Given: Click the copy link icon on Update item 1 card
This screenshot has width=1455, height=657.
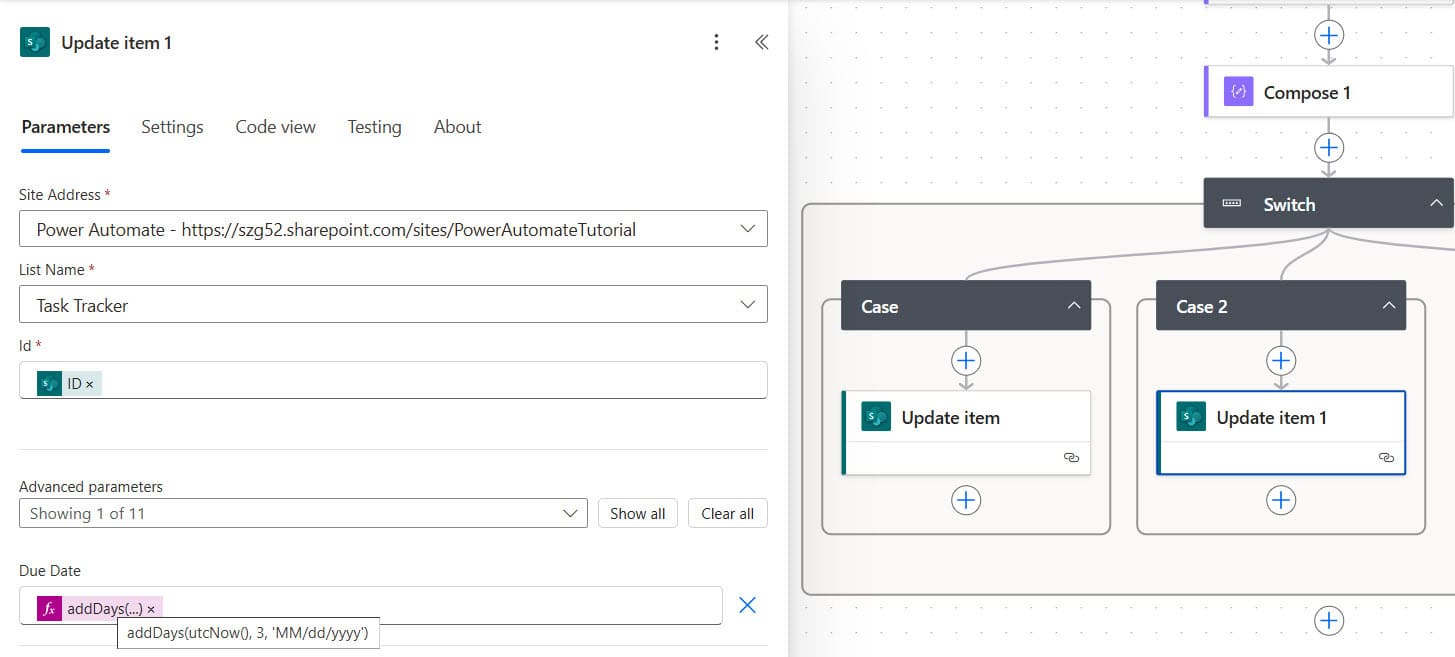Looking at the screenshot, I should 1386,457.
